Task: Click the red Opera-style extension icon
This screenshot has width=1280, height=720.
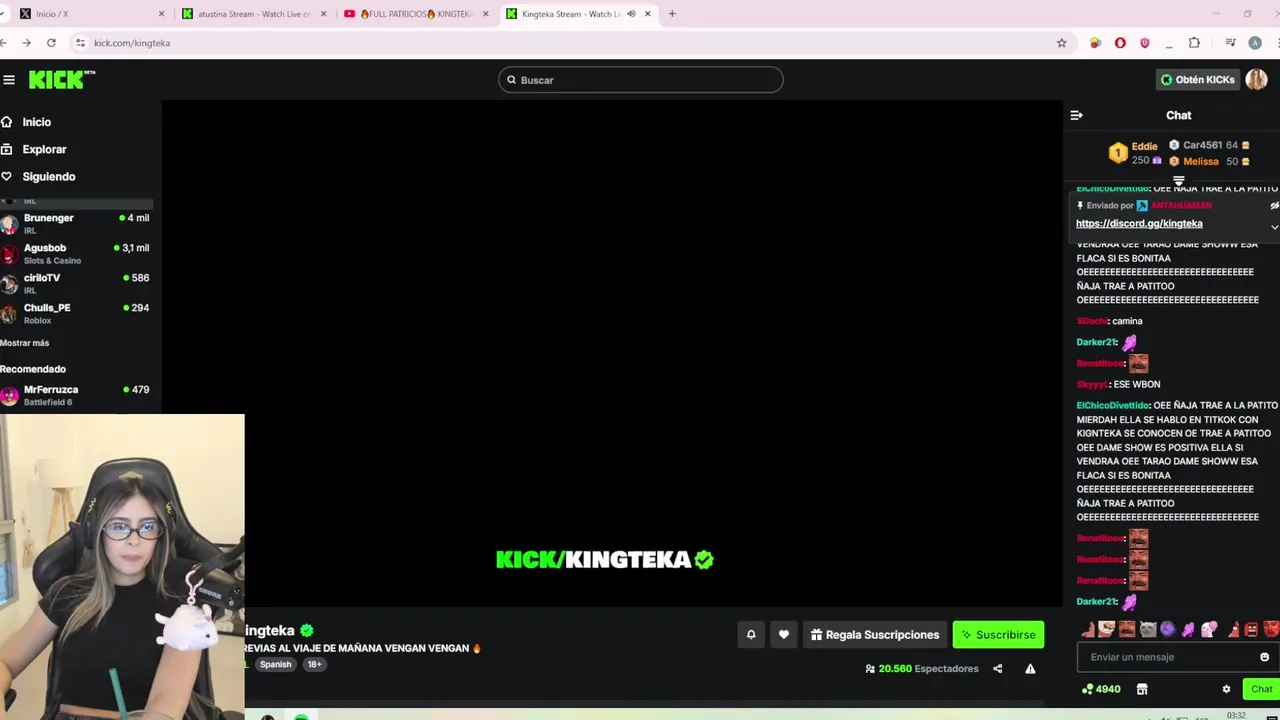Action: click(x=1120, y=43)
